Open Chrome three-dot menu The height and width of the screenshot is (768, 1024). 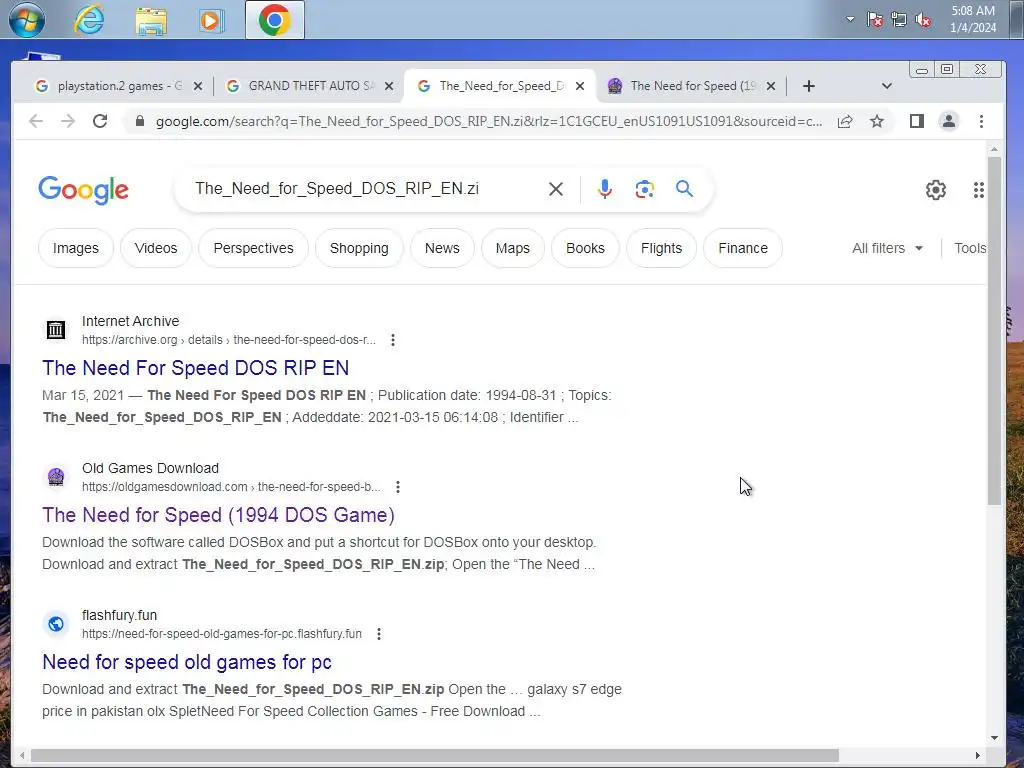point(981,121)
